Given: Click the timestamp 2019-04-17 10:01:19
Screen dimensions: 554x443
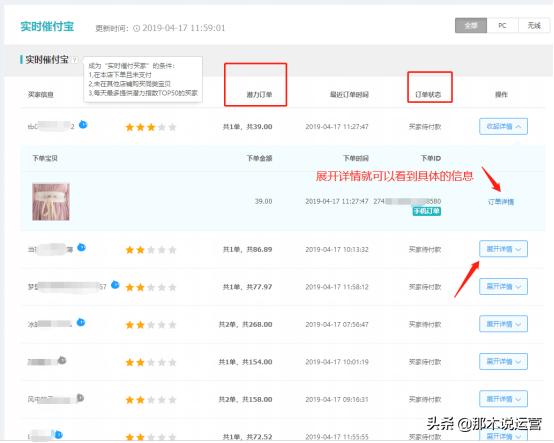Looking at the screenshot, I should pyautogui.click(x=337, y=362).
